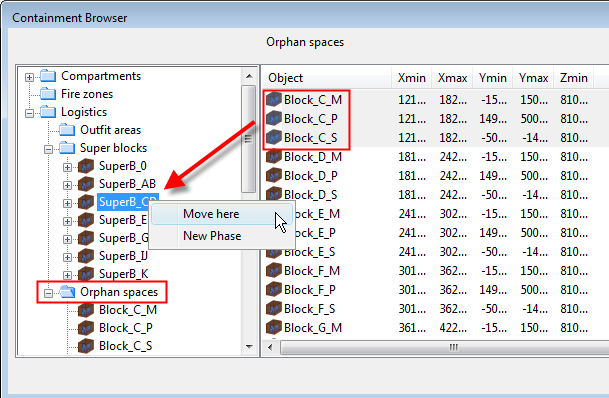
Task: Click the Ymax value of Block_F_P row
Action: 534,290
